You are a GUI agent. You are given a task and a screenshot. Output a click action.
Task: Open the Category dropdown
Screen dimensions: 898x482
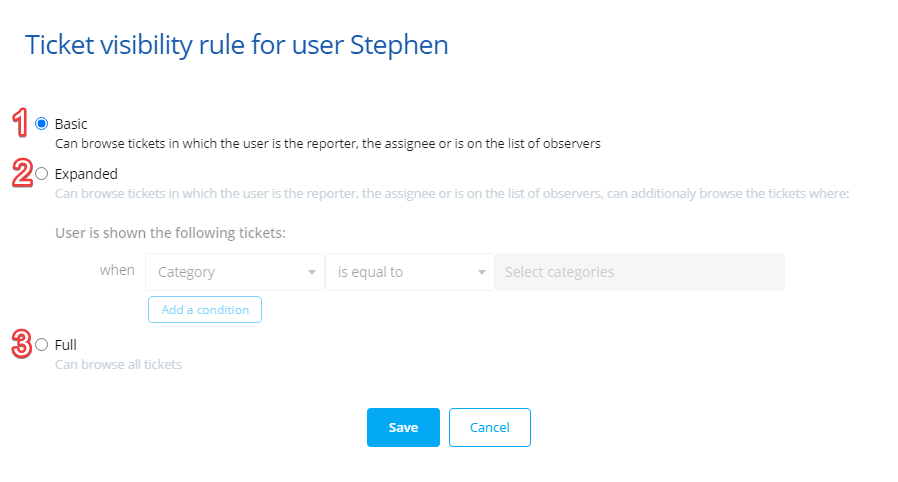234,272
